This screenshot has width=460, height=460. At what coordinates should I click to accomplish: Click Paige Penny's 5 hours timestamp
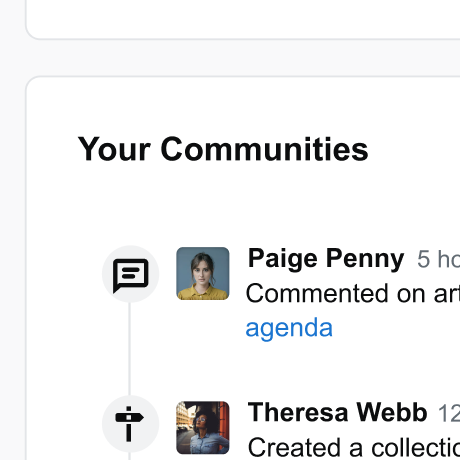pyautogui.click(x=438, y=259)
